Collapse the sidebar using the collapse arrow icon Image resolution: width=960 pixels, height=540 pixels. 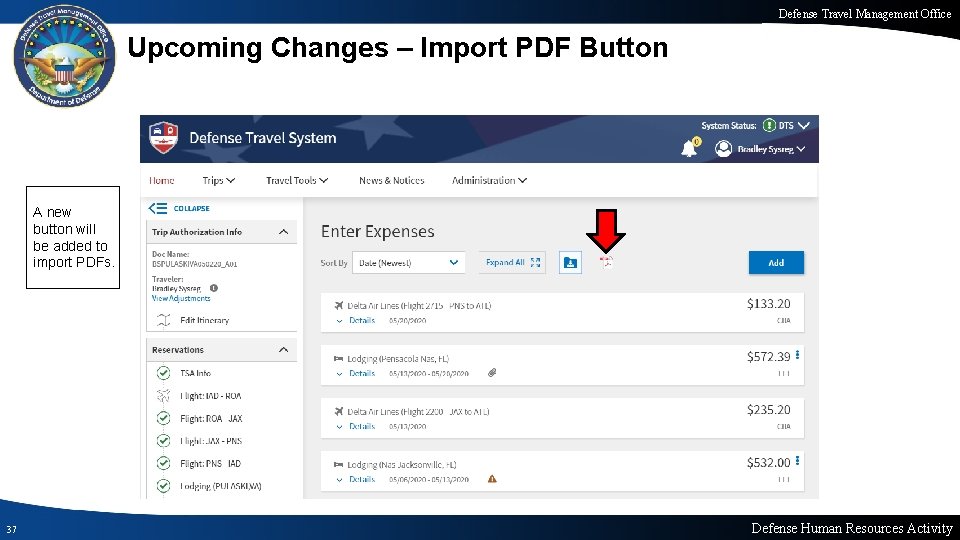[x=157, y=208]
